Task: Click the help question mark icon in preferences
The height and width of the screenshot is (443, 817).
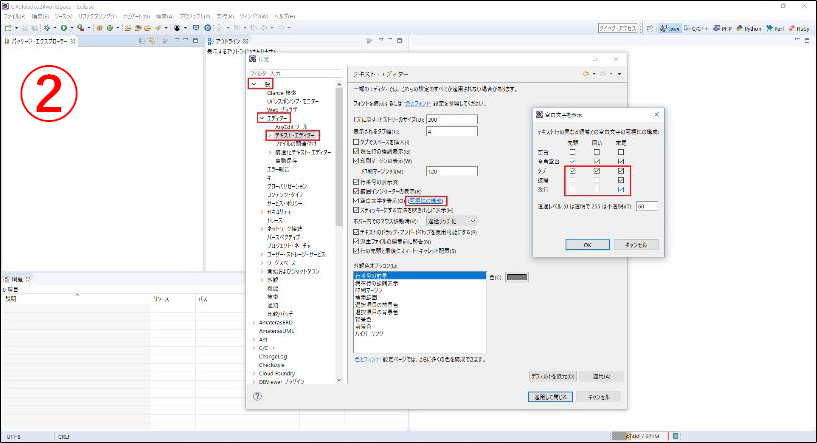Action: [258, 397]
